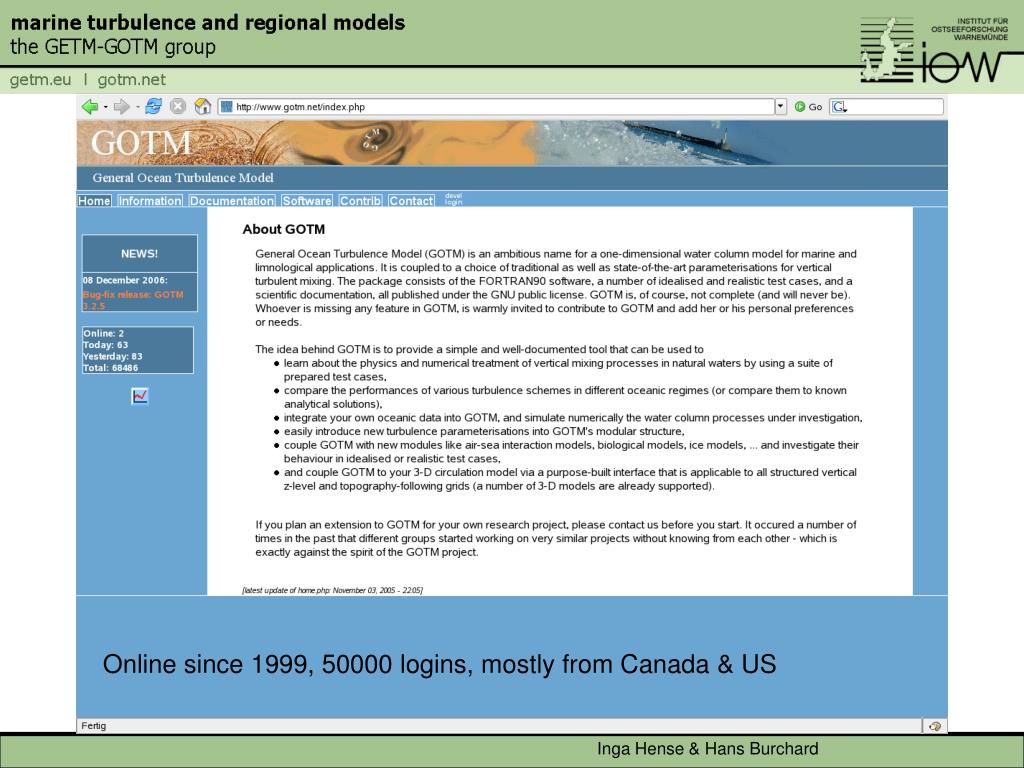
Task: Click the 'General Ocean Turbulence Model' subtitle
Action: pyautogui.click(x=183, y=178)
